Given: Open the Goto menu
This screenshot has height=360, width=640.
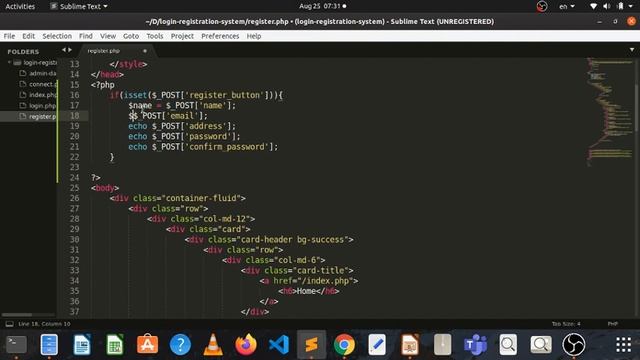Looking at the screenshot, I should tap(131, 36).
